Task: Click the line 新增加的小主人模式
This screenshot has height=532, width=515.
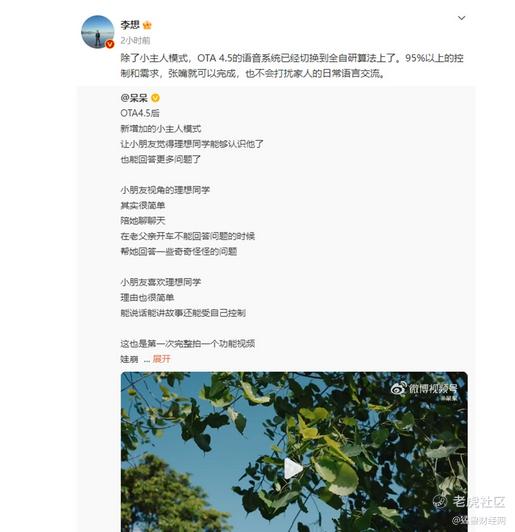Action: 161,129
